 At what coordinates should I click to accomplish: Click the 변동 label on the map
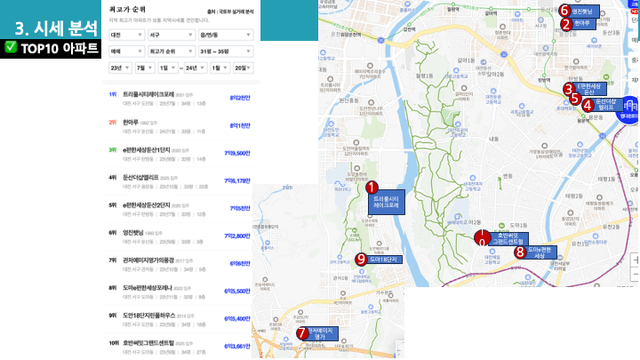click(507, 176)
